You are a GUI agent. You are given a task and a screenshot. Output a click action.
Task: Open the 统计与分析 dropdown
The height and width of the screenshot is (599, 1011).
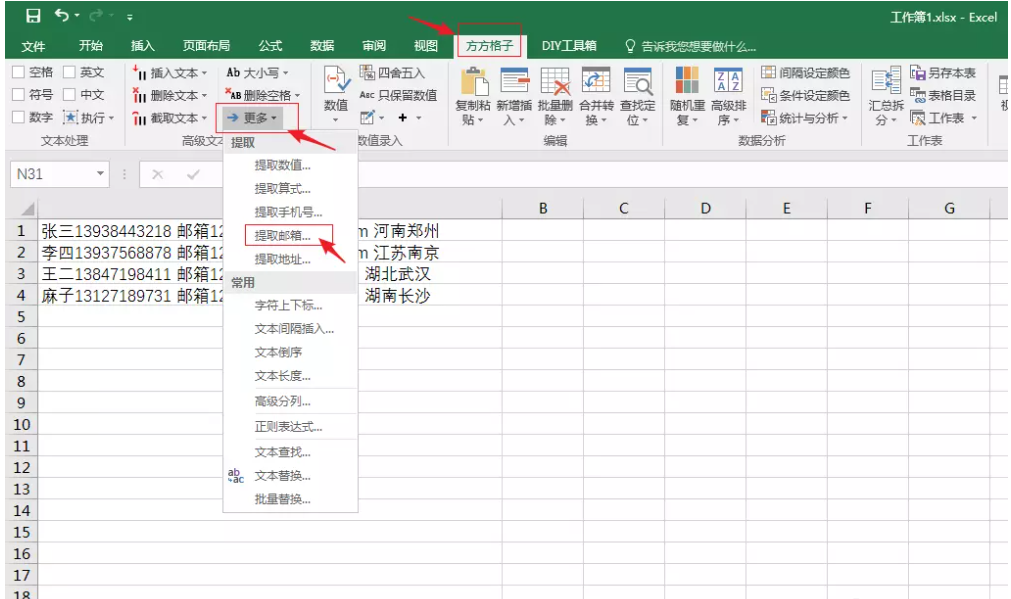click(x=805, y=118)
